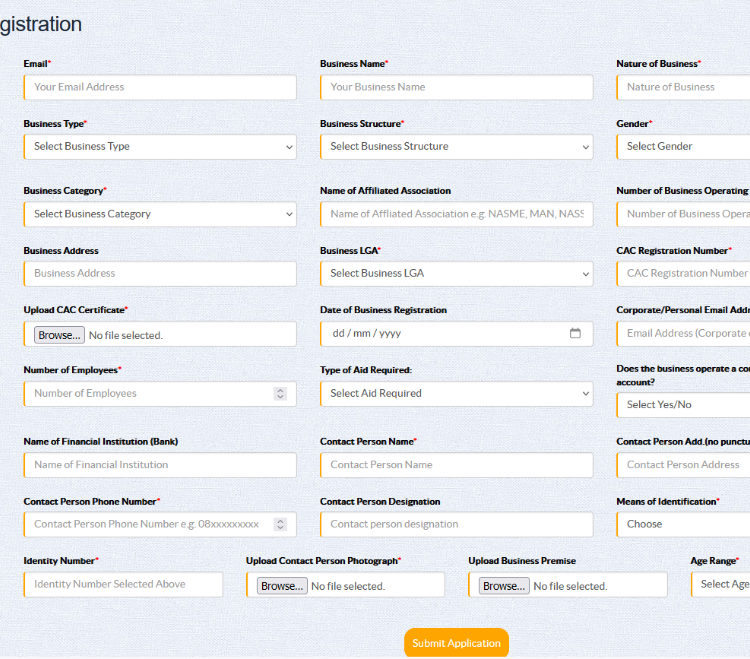The height and width of the screenshot is (659, 750).
Task: Open the Type of Aid Required dropdown
Action: tap(456, 394)
